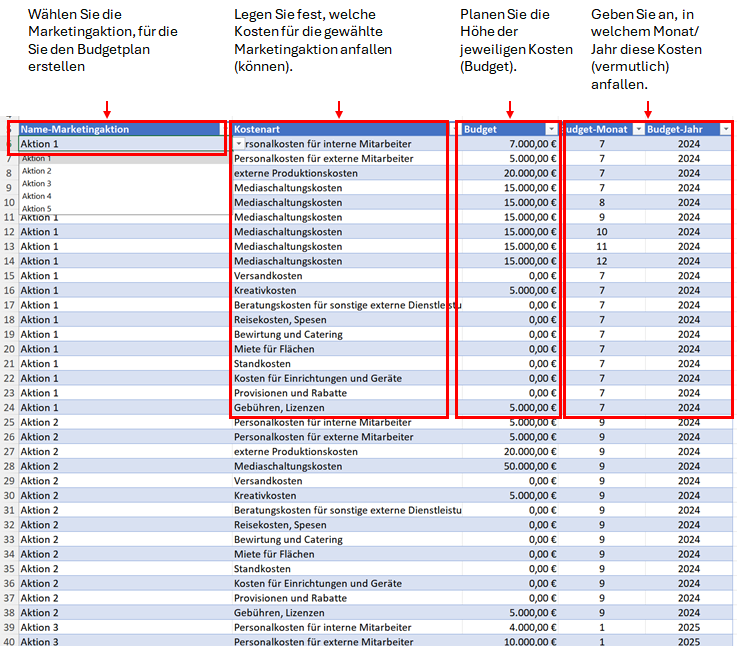Screen dimensions: 737x648
Task: Open the Budget-Jahr column filter dropdown
Action: pyautogui.click(x=726, y=129)
